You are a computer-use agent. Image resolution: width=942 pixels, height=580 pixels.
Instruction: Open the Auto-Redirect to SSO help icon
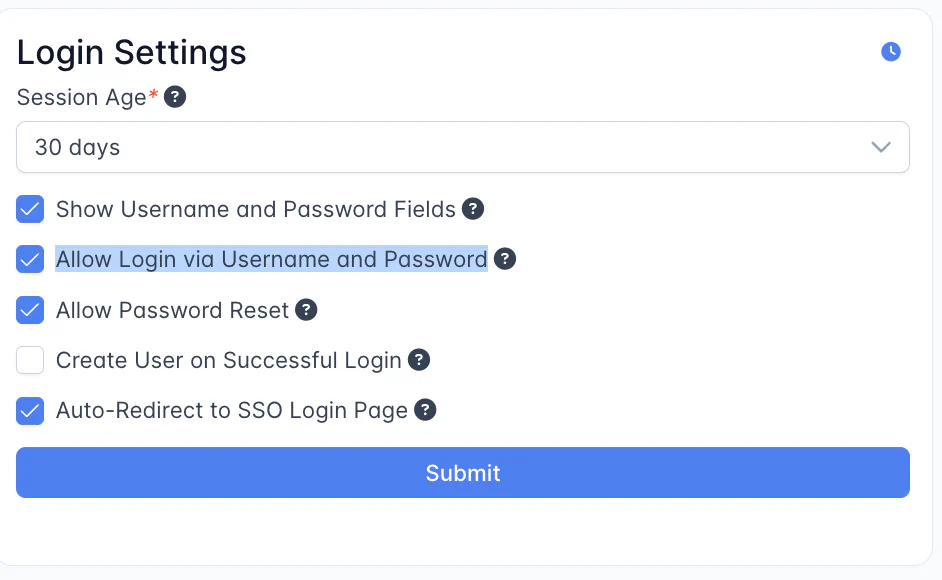click(426, 410)
